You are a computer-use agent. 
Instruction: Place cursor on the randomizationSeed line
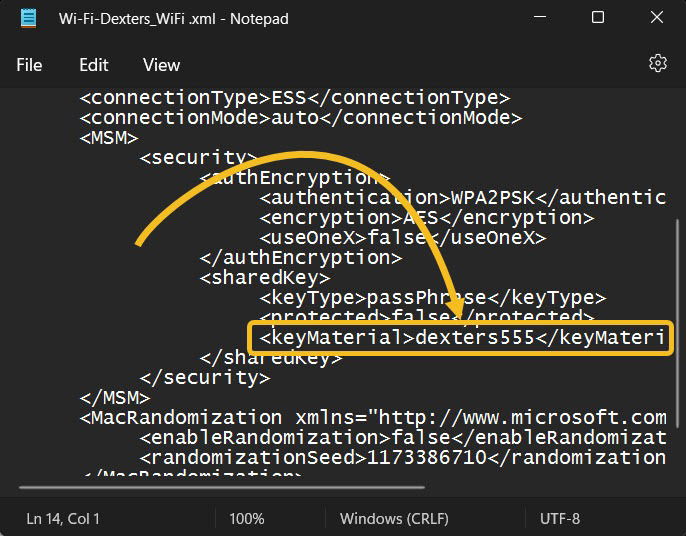402,457
